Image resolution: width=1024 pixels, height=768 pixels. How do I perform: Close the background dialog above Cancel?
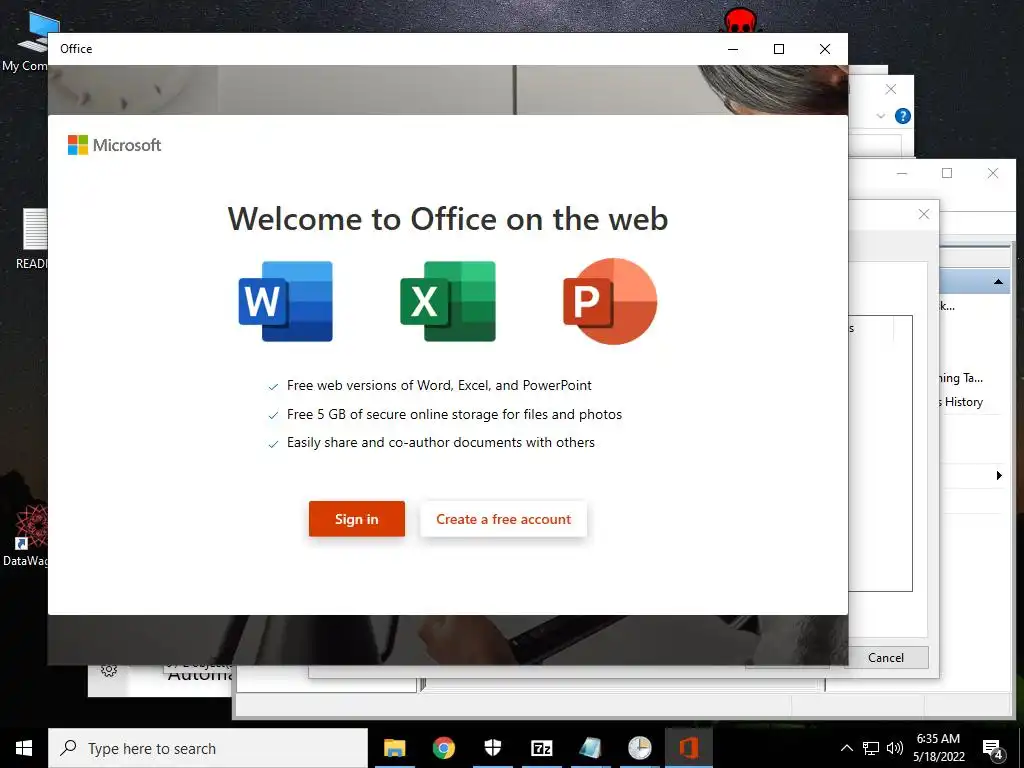click(x=923, y=214)
